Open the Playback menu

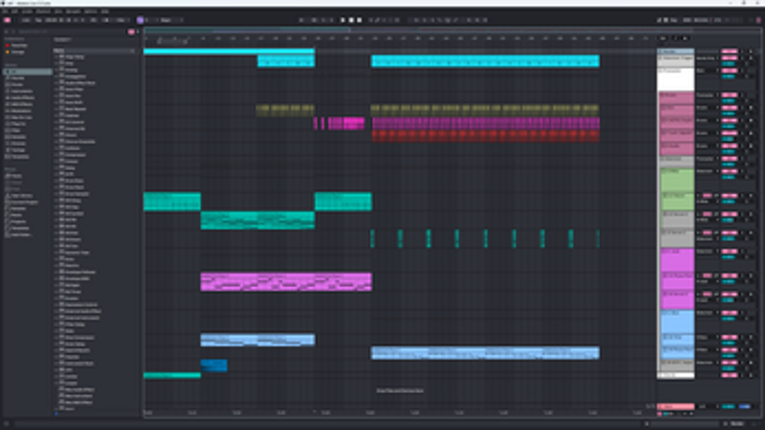click(43, 11)
